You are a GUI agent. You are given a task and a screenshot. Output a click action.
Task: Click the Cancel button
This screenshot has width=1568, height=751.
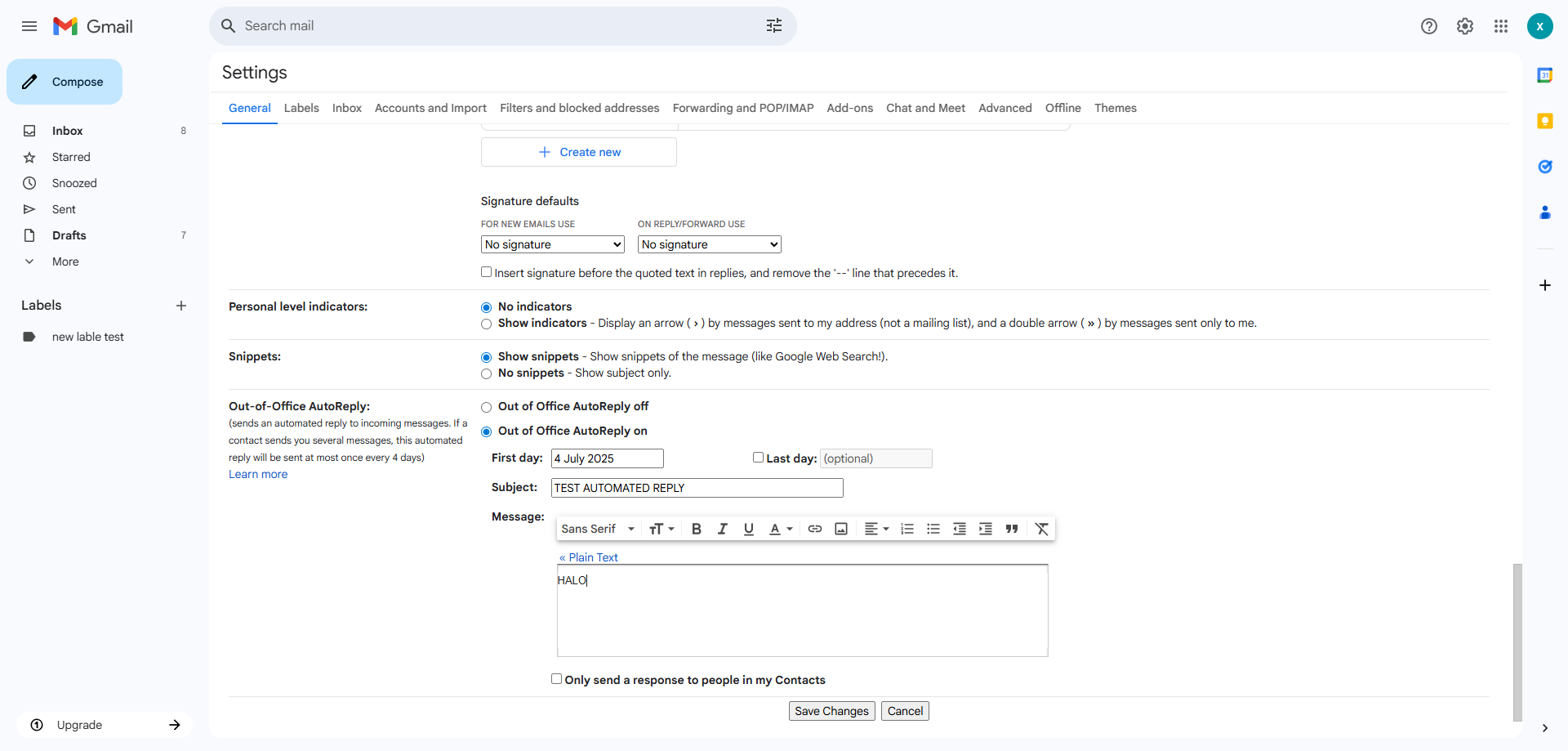(905, 711)
